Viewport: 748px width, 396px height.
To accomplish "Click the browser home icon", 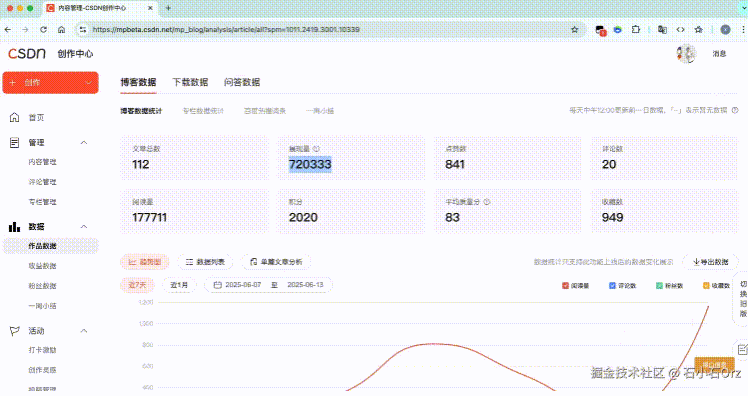I will 62,30.
